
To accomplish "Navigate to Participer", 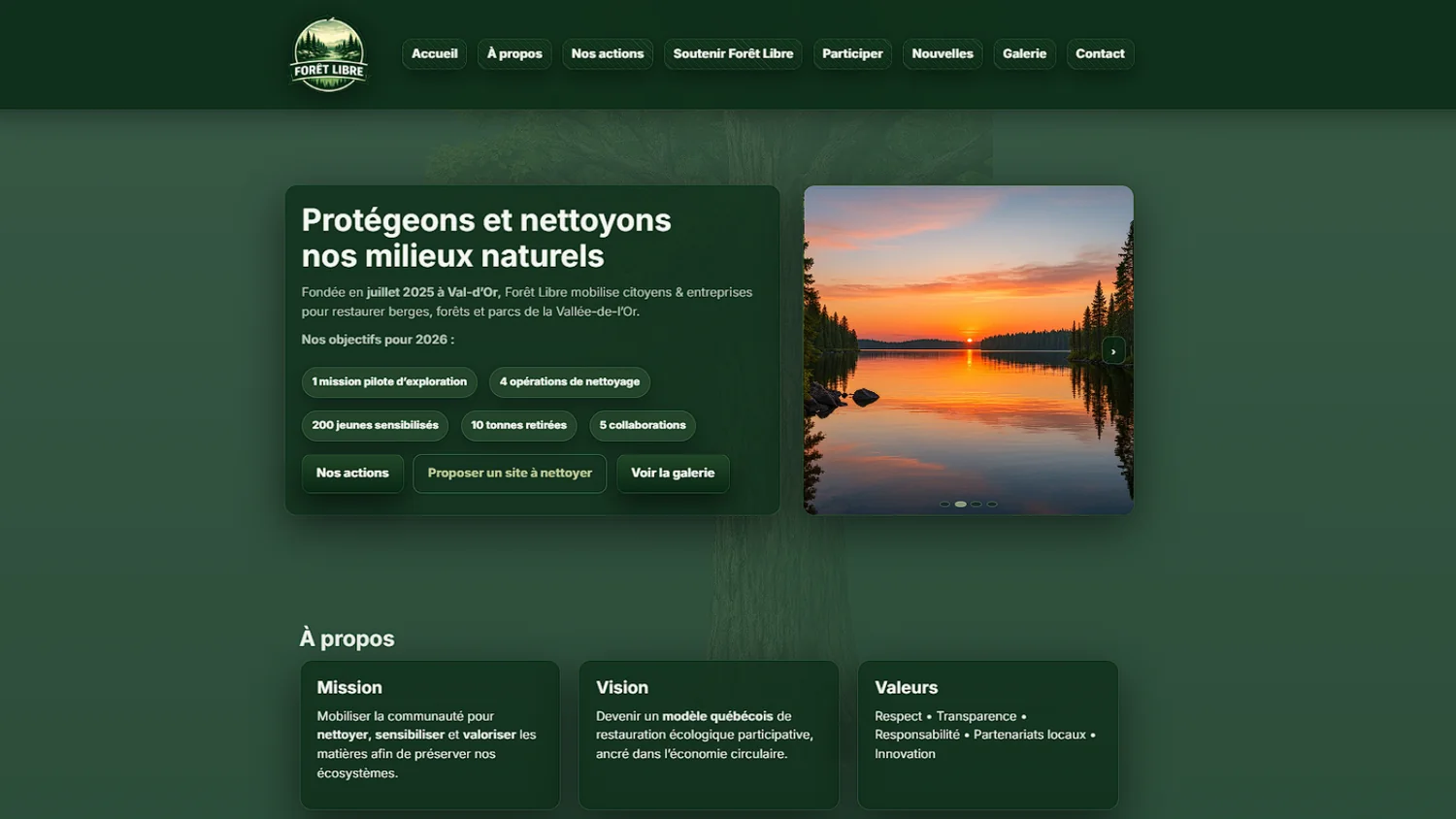I will tap(852, 53).
